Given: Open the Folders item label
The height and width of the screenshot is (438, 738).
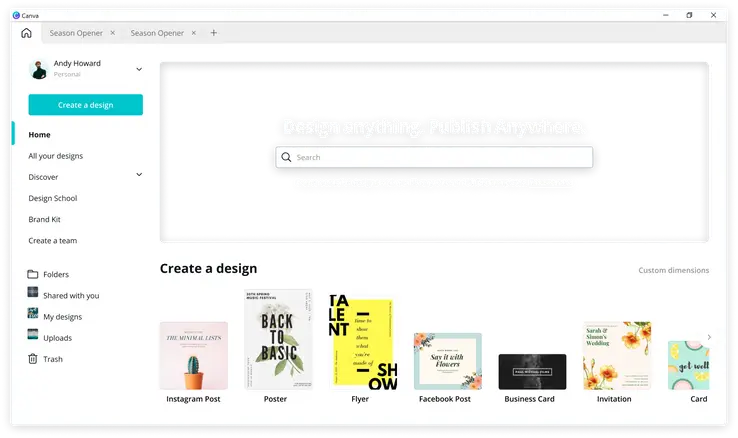Looking at the screenshot, I should [56, 274].
